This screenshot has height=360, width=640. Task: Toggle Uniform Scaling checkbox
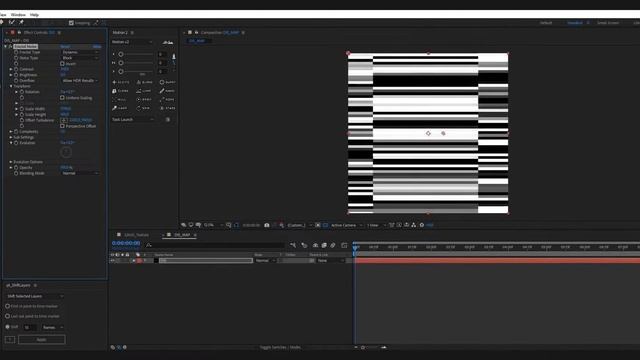coord(62,98)
